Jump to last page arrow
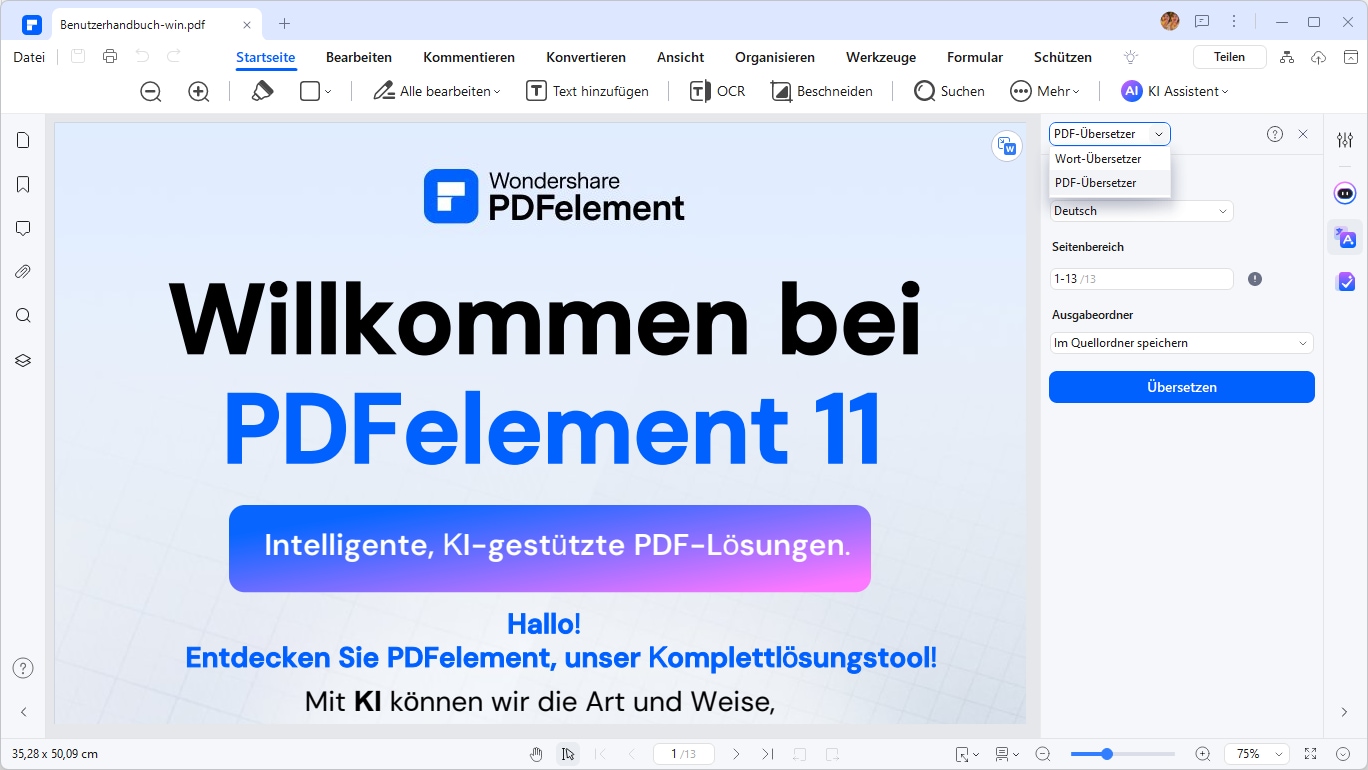 pos(768,754)
